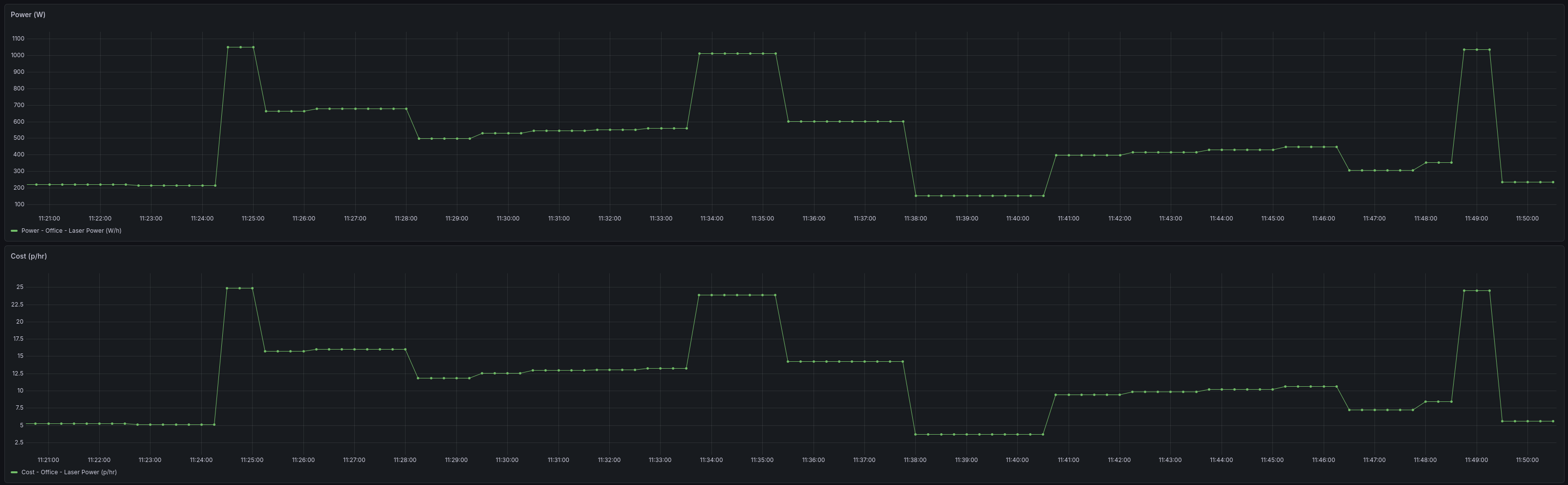Click the 200 y-axis label in the Power panel
Screen dimensions: 1568x485
click(x=19, y=188)
